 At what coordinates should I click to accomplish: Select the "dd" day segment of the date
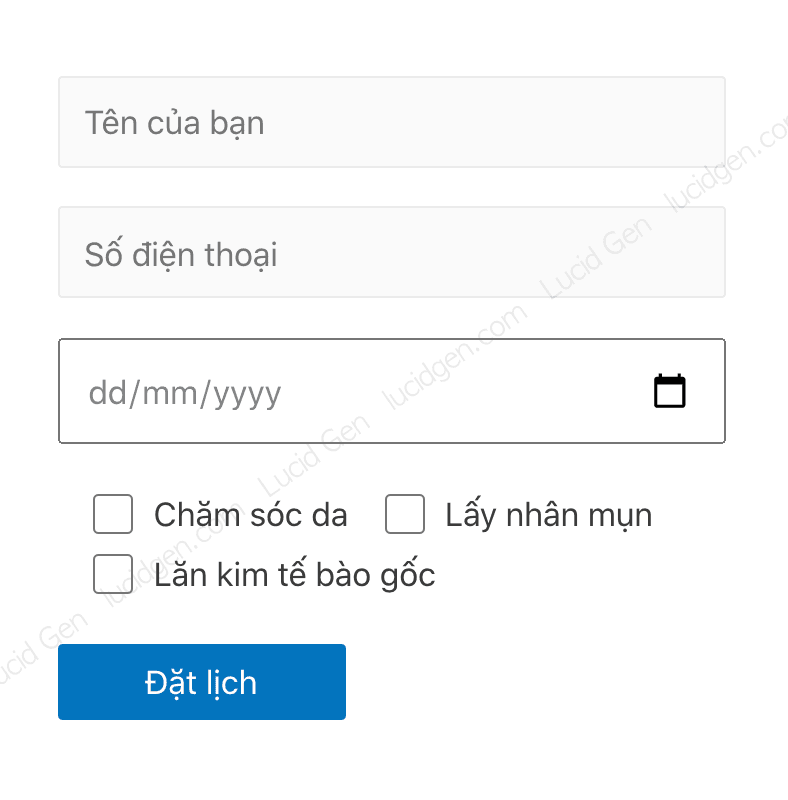[104, 393]
